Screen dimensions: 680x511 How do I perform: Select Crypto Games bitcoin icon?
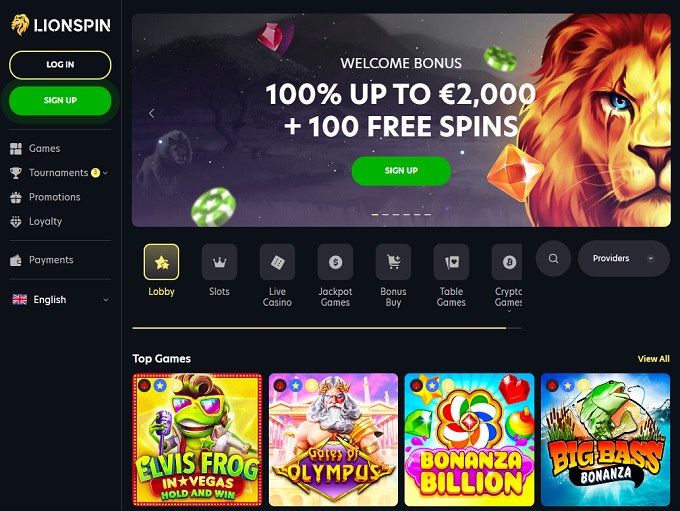point(507,262)
